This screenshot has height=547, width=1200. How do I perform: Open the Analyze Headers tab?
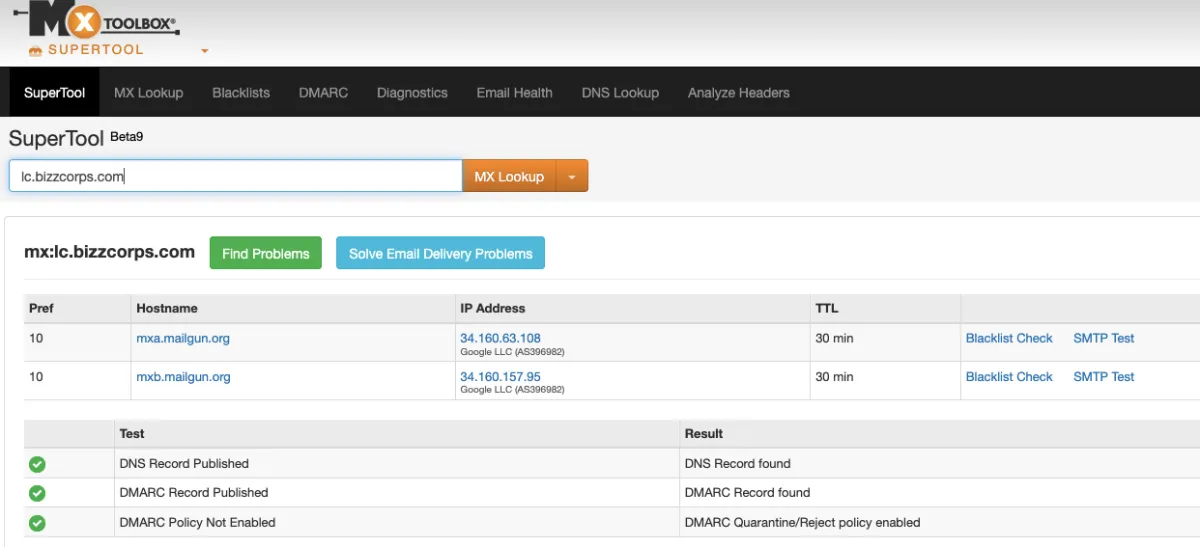(x=738, y=92)
